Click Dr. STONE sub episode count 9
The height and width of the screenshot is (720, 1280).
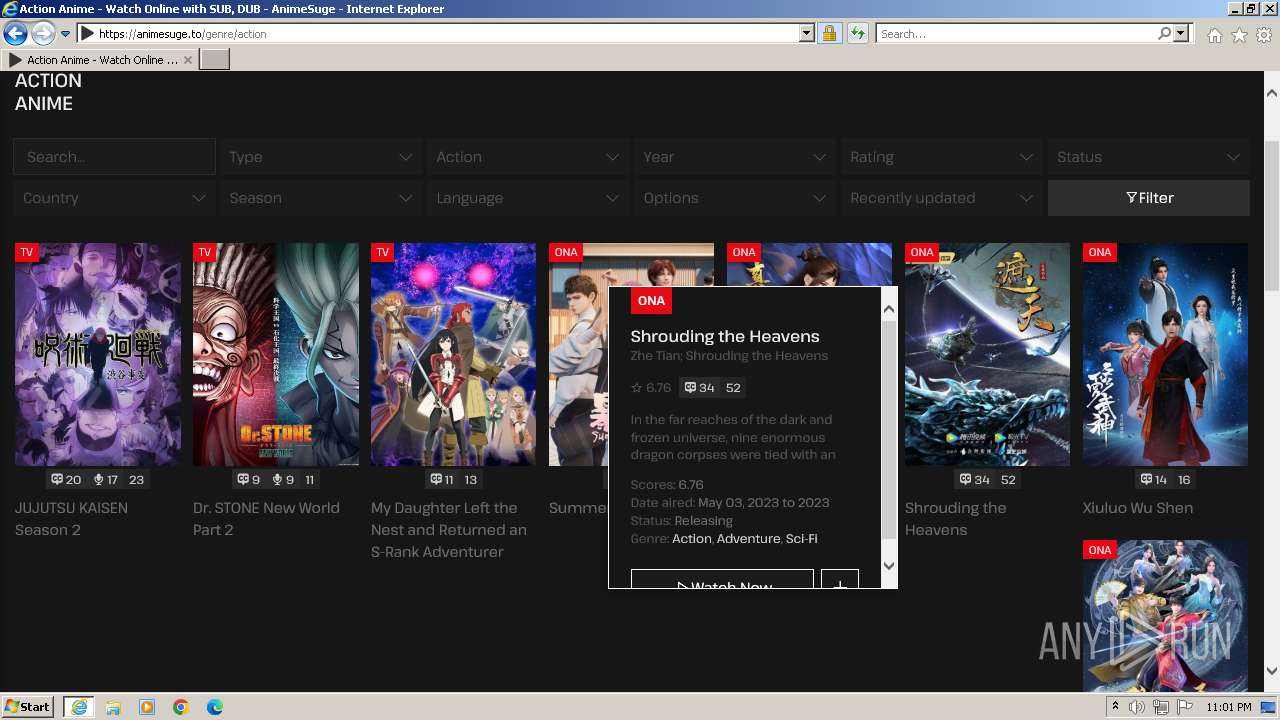tap(249, 480)
